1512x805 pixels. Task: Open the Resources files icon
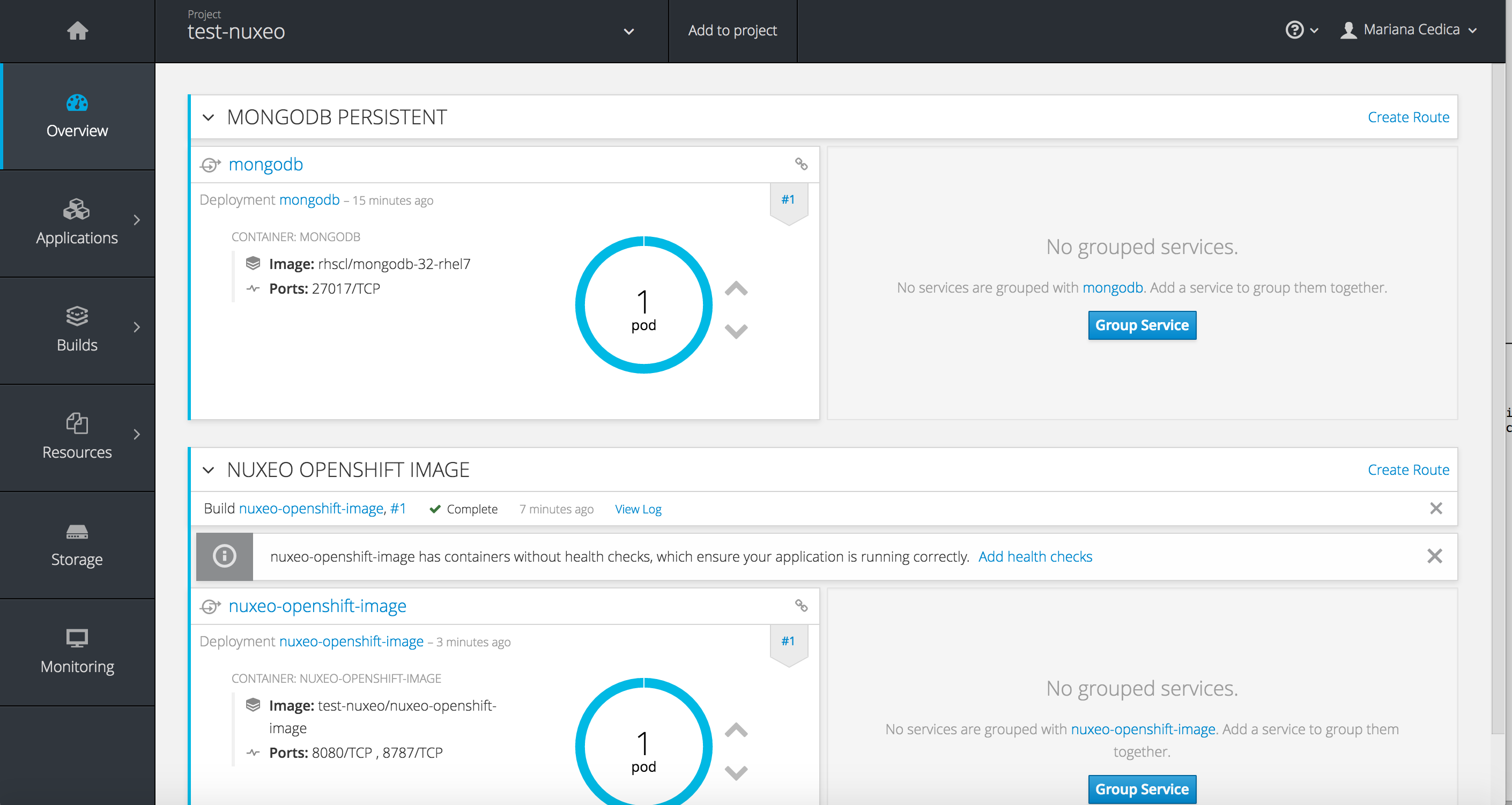pyautogui.click(x=77, y=423)
